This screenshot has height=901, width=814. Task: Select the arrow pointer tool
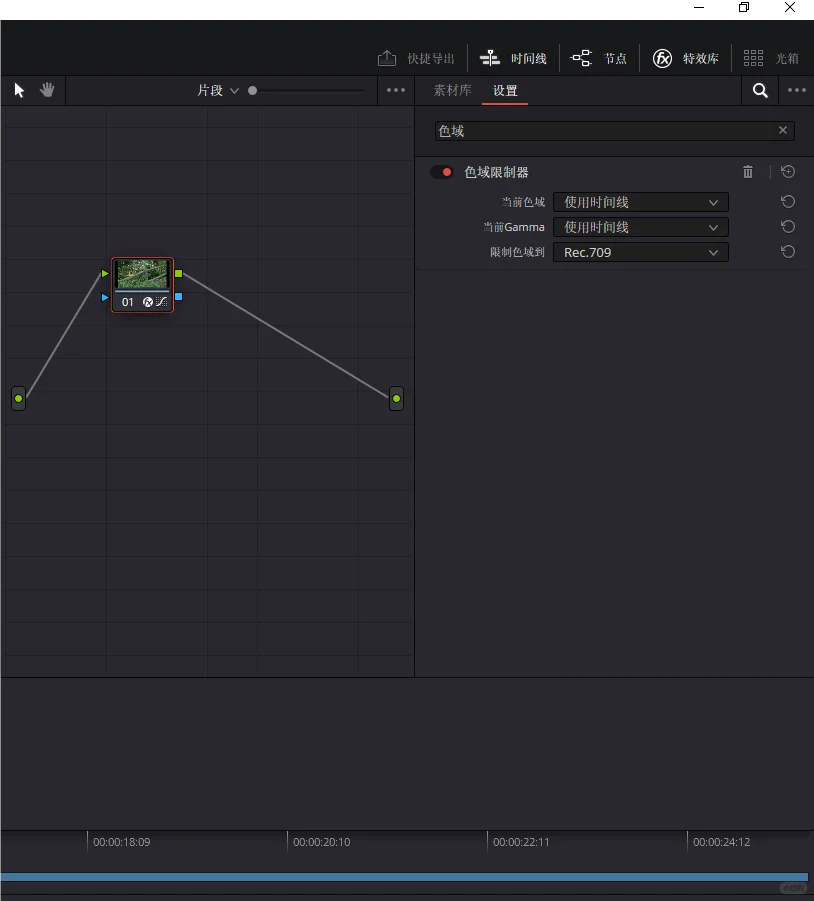[x=19, y=90]
